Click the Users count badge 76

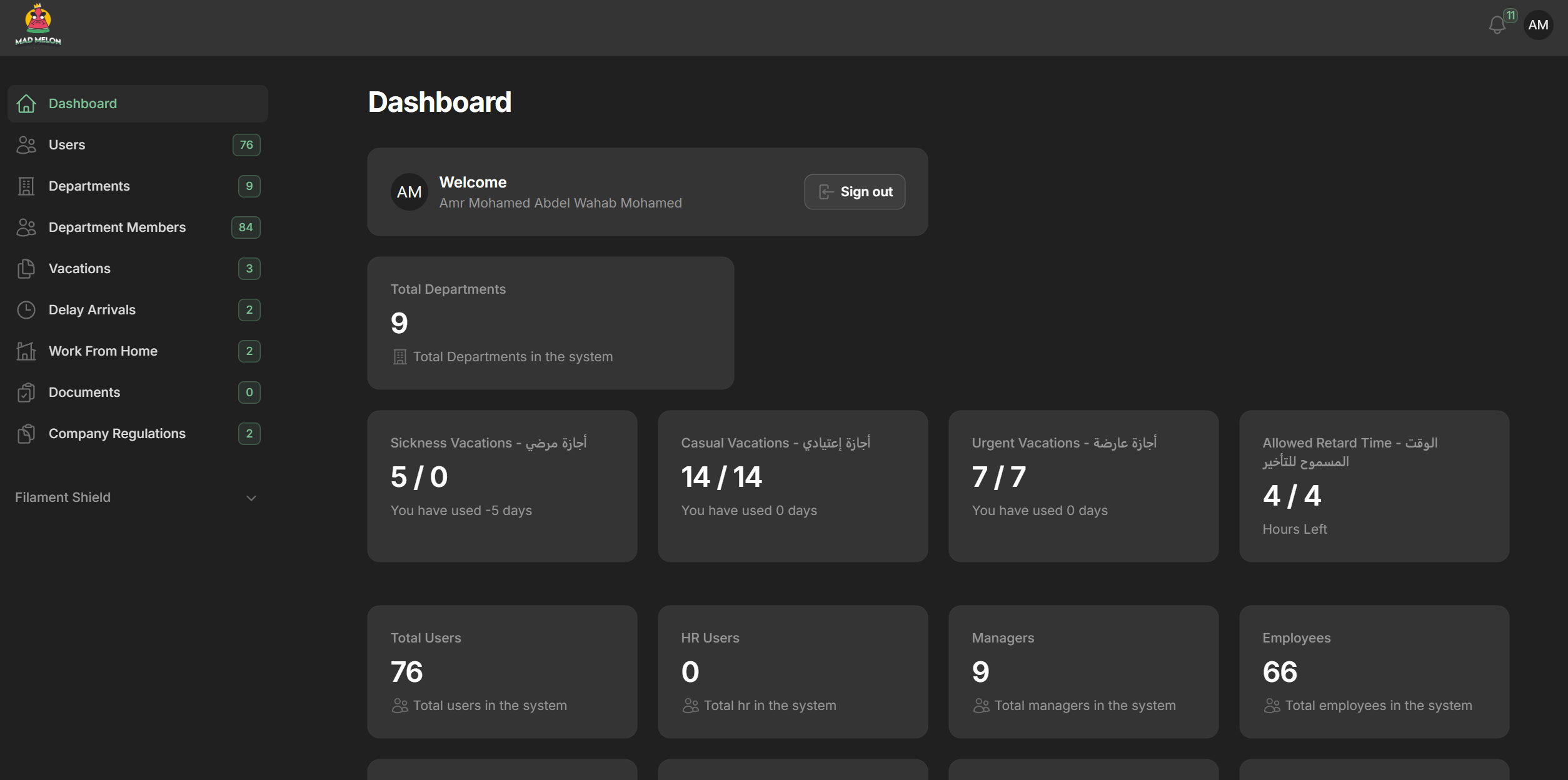click(246, 145)
